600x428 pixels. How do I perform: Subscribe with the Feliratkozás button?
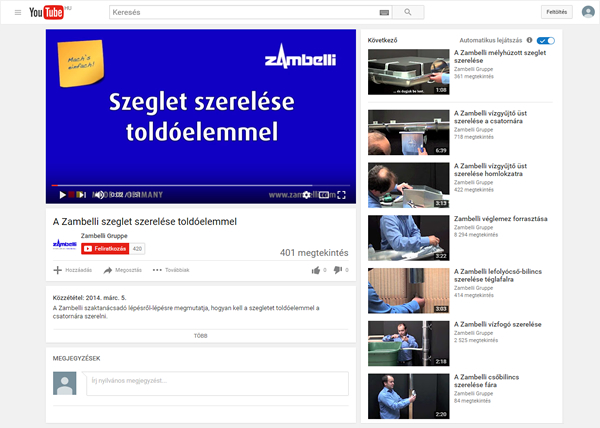(x=105, y=249)
